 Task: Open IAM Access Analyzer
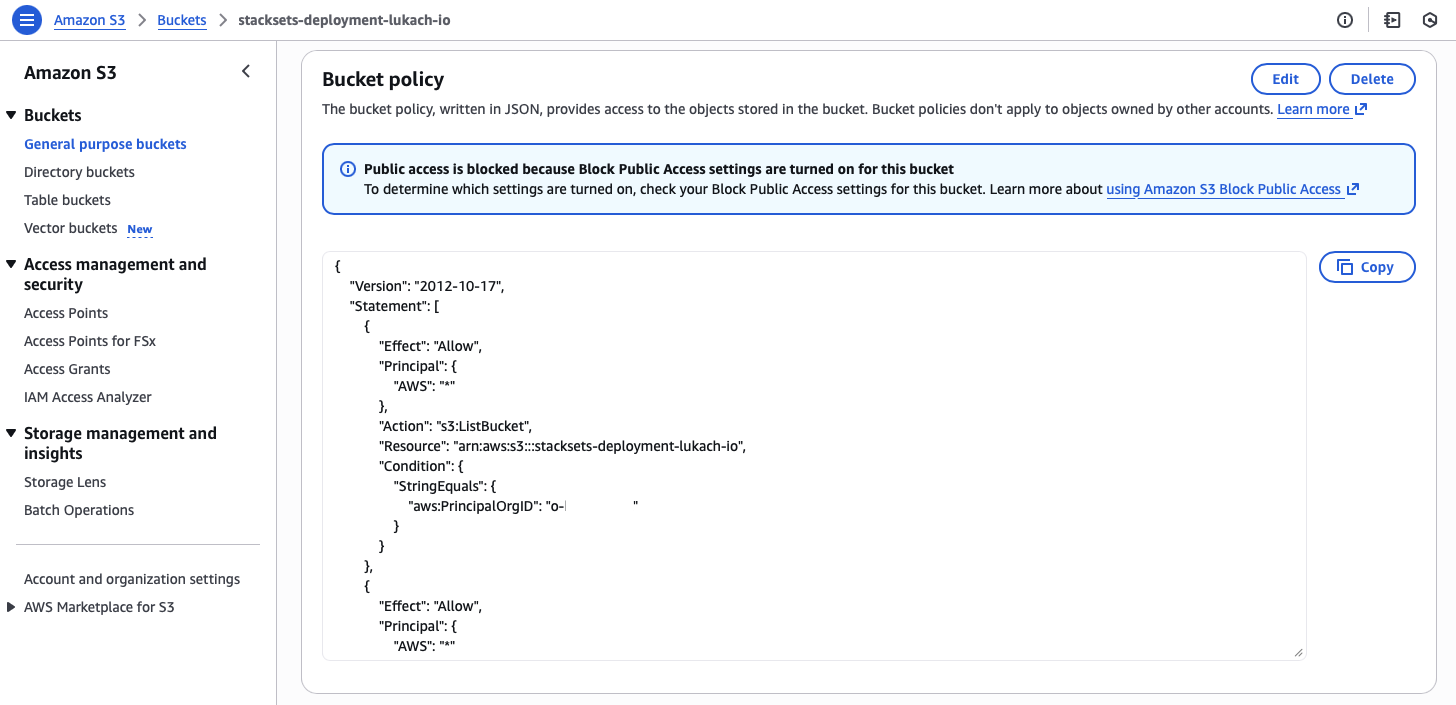[x=88, y=397]
